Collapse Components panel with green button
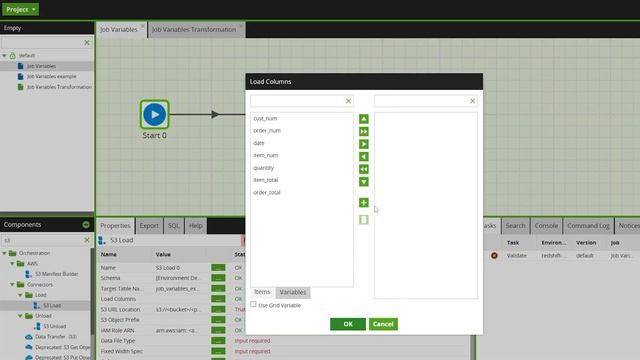The width and height of the screenshot is (640, 360). [86, 225]
